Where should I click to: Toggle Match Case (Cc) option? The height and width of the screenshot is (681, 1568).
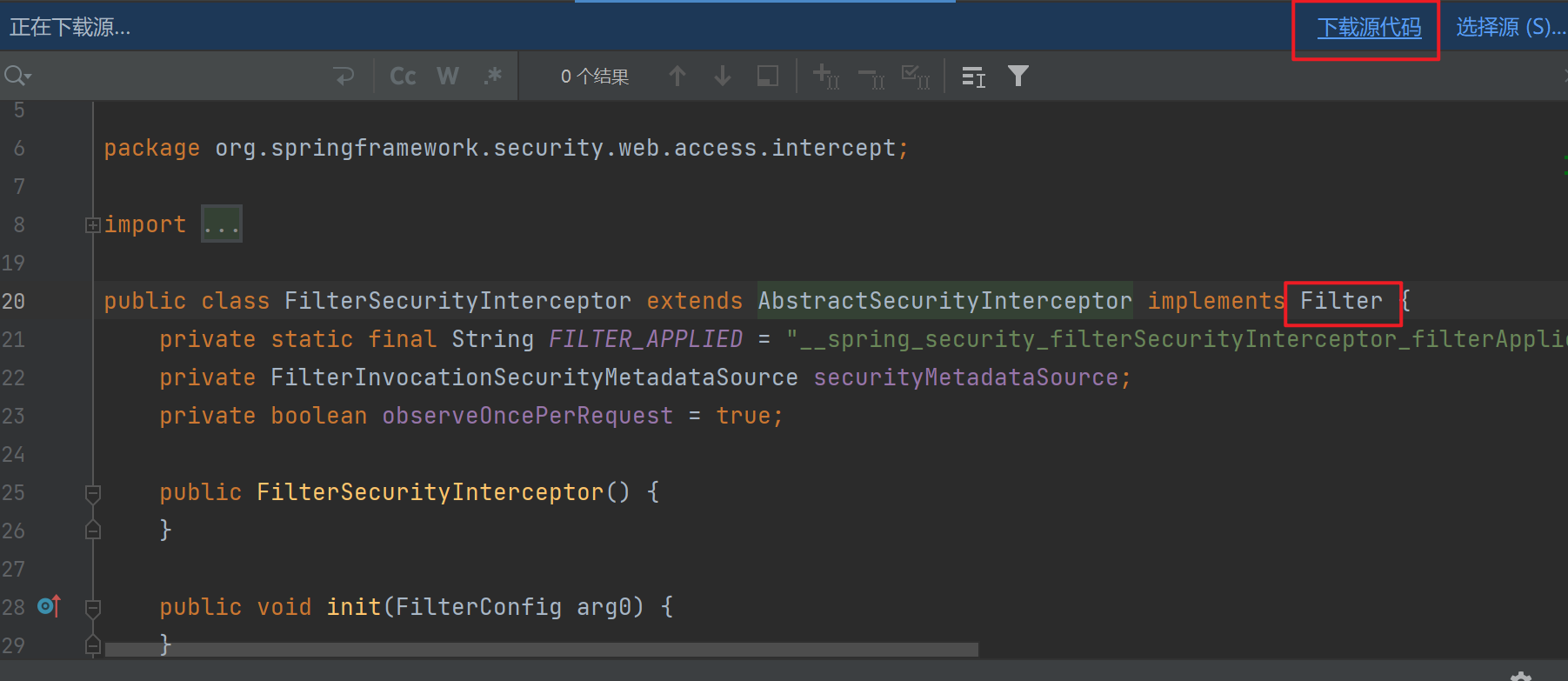[403, 77]
